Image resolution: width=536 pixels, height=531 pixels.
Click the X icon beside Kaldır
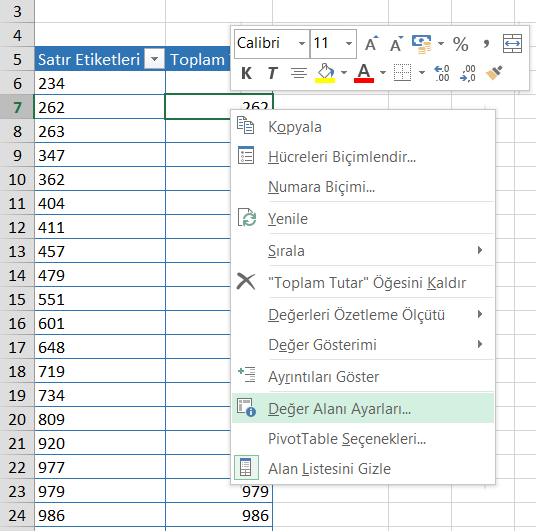(x=246, y=282)
